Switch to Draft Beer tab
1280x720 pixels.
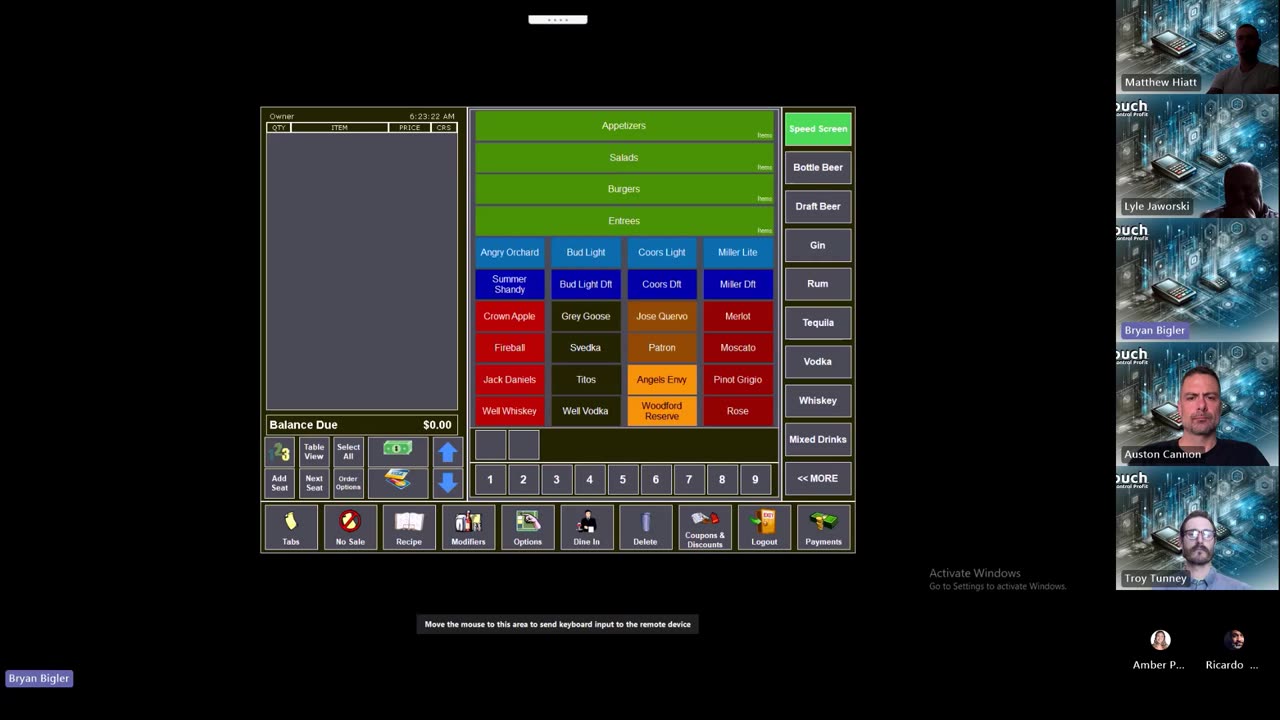pos(818,207)
